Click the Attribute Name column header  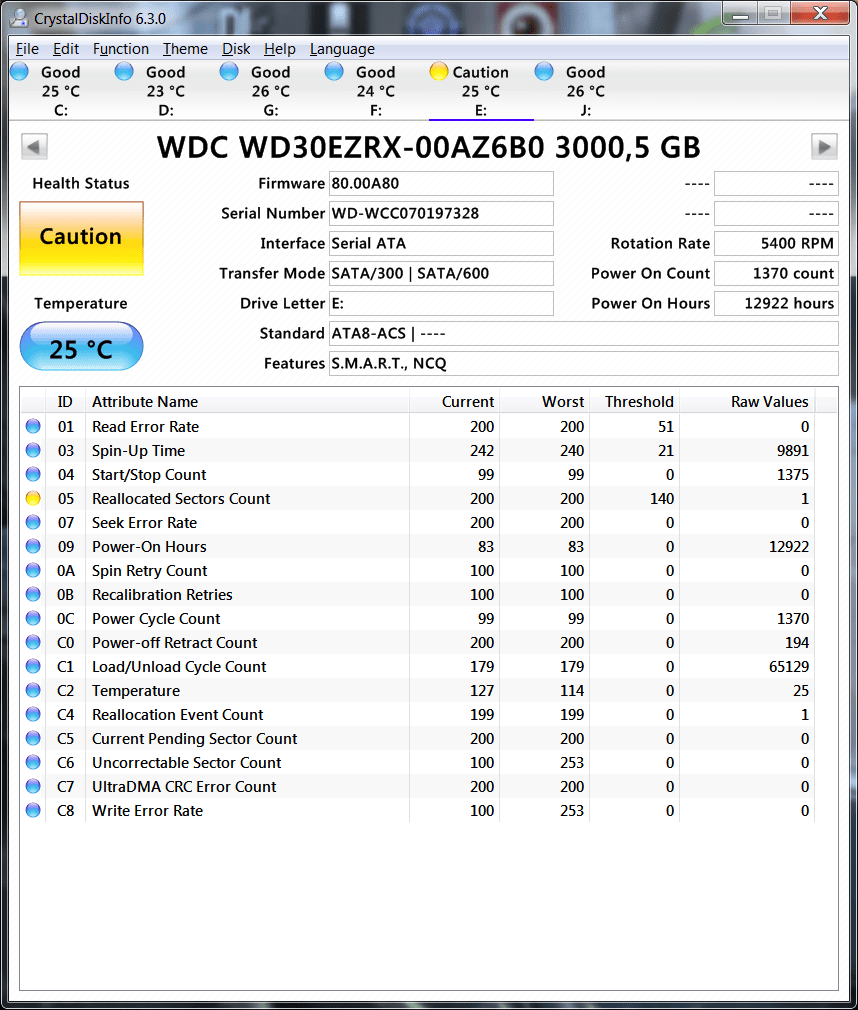[x=247, y=401]
